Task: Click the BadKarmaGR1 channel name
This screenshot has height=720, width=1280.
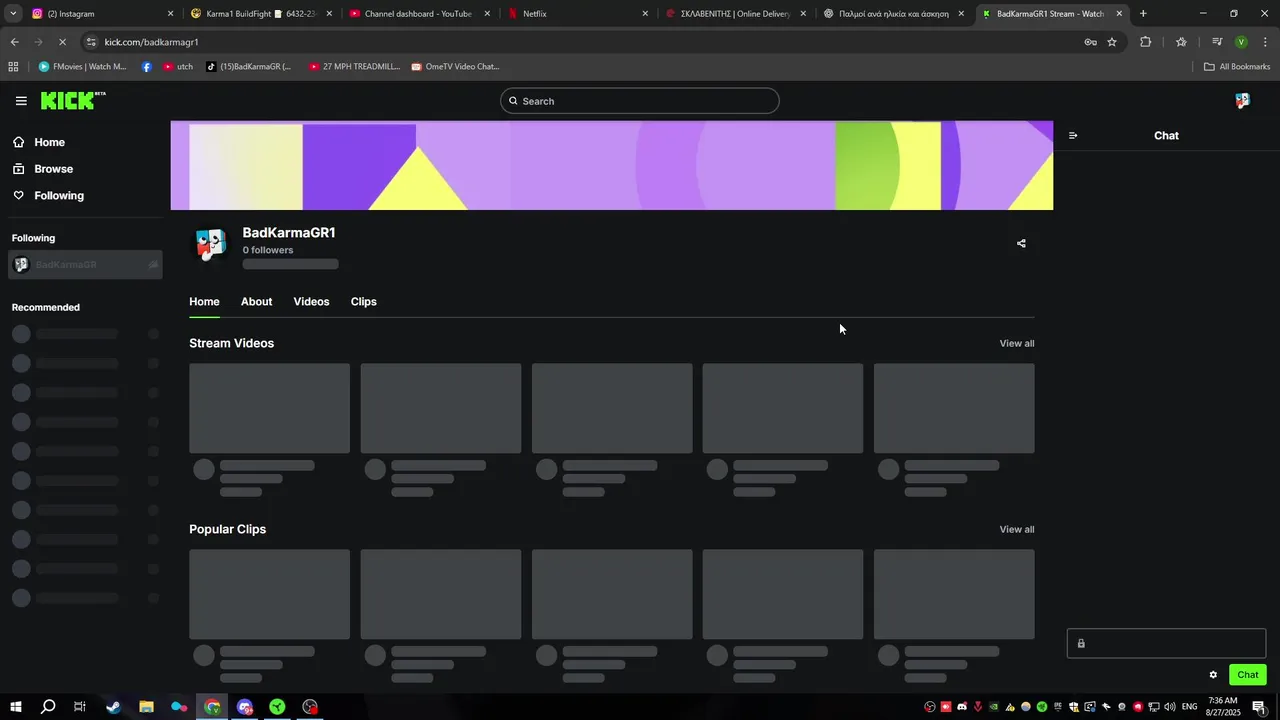Action: [289, 233]
